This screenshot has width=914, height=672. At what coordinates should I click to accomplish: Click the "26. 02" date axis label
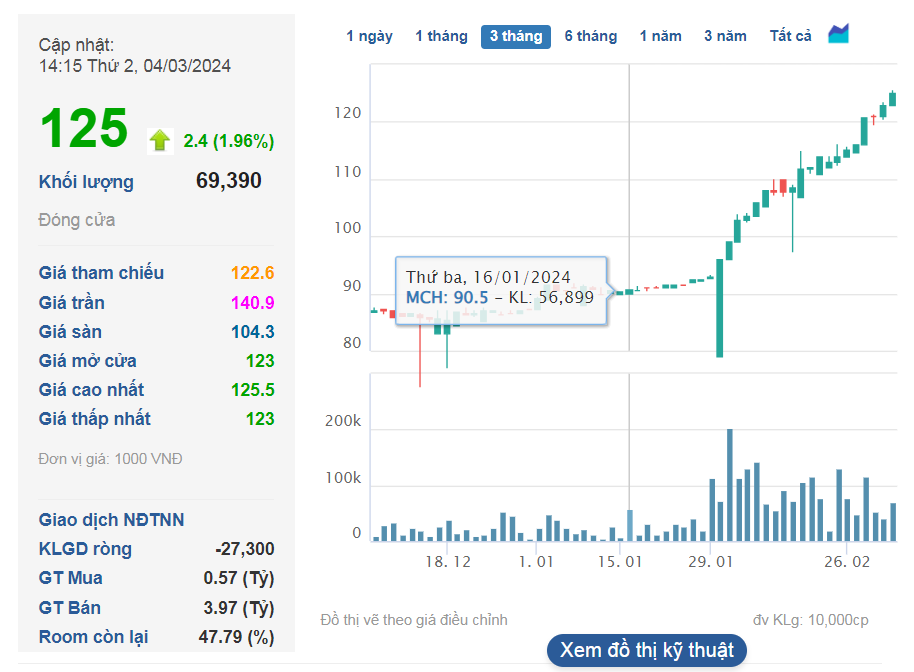tap(848, 561)
